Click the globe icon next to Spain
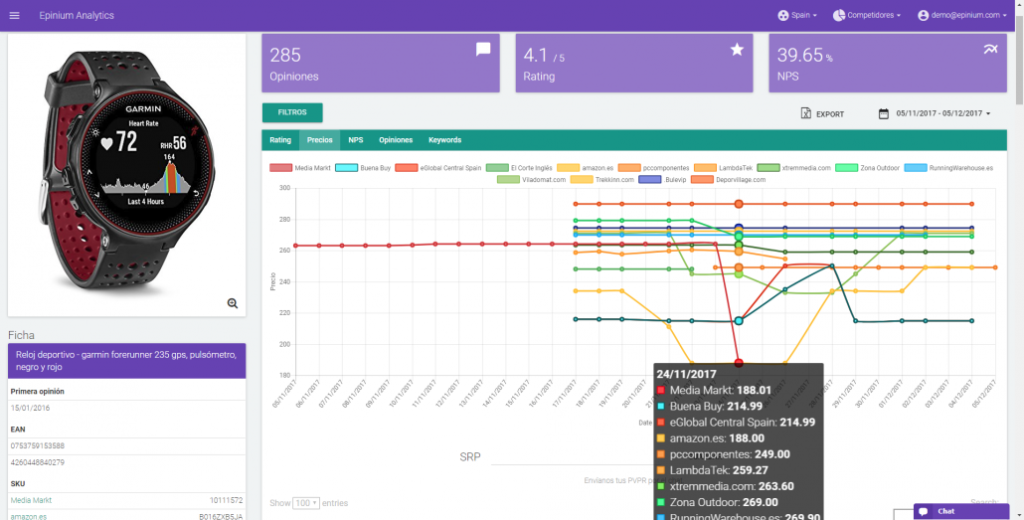This screenshot has height=520, width=1024. tap(783, 15)
